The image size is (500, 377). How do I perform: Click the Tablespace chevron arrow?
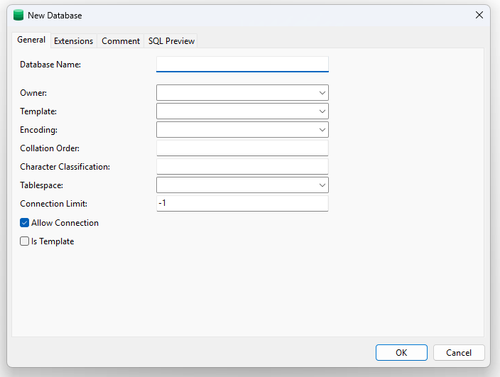(322, 185)
